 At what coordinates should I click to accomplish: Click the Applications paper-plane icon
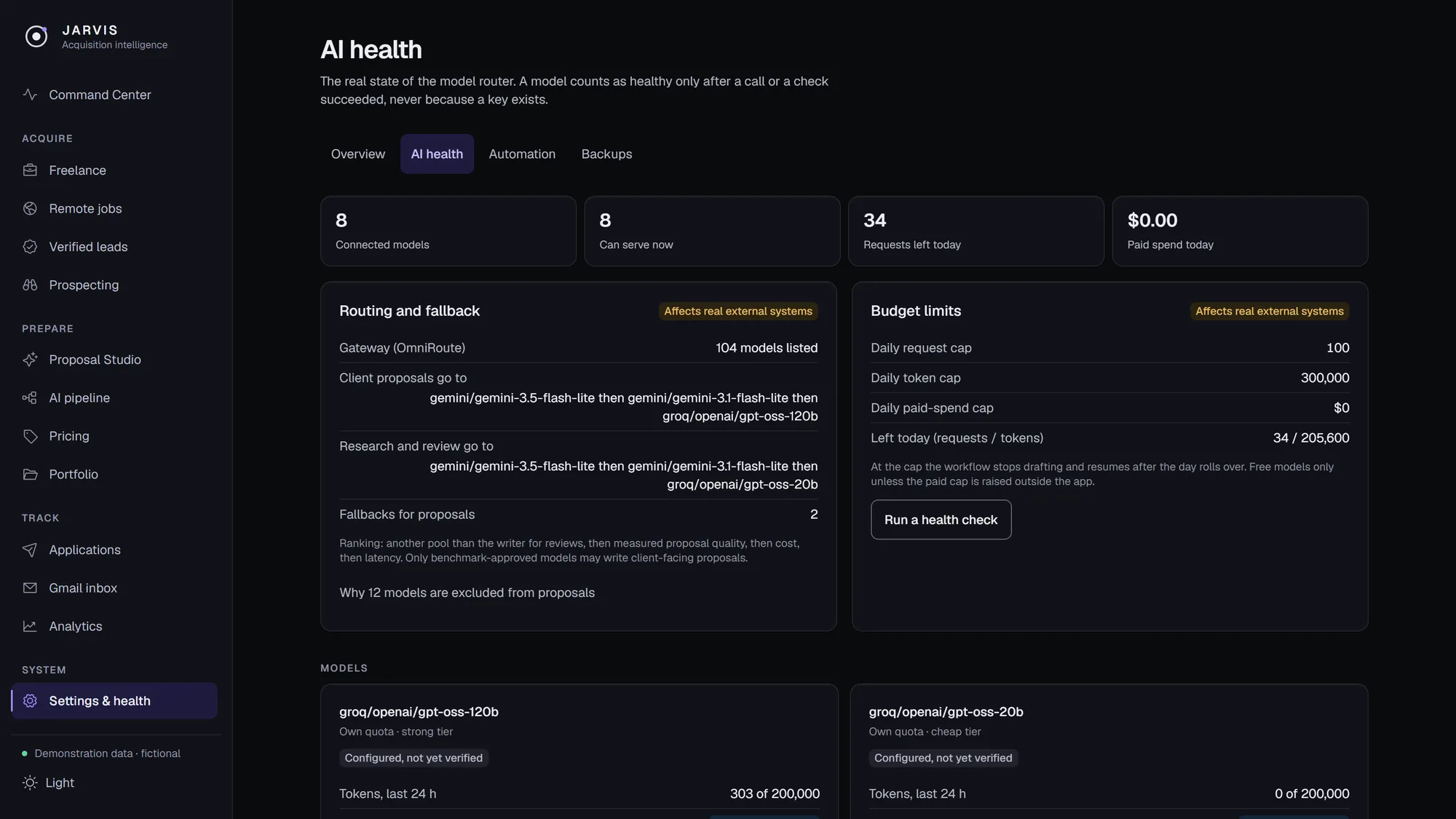click(x=30, y=550)
